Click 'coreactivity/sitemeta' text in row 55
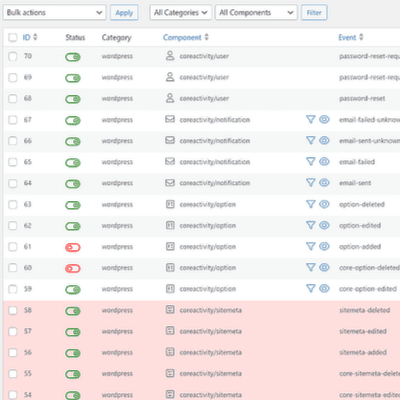 211,374
